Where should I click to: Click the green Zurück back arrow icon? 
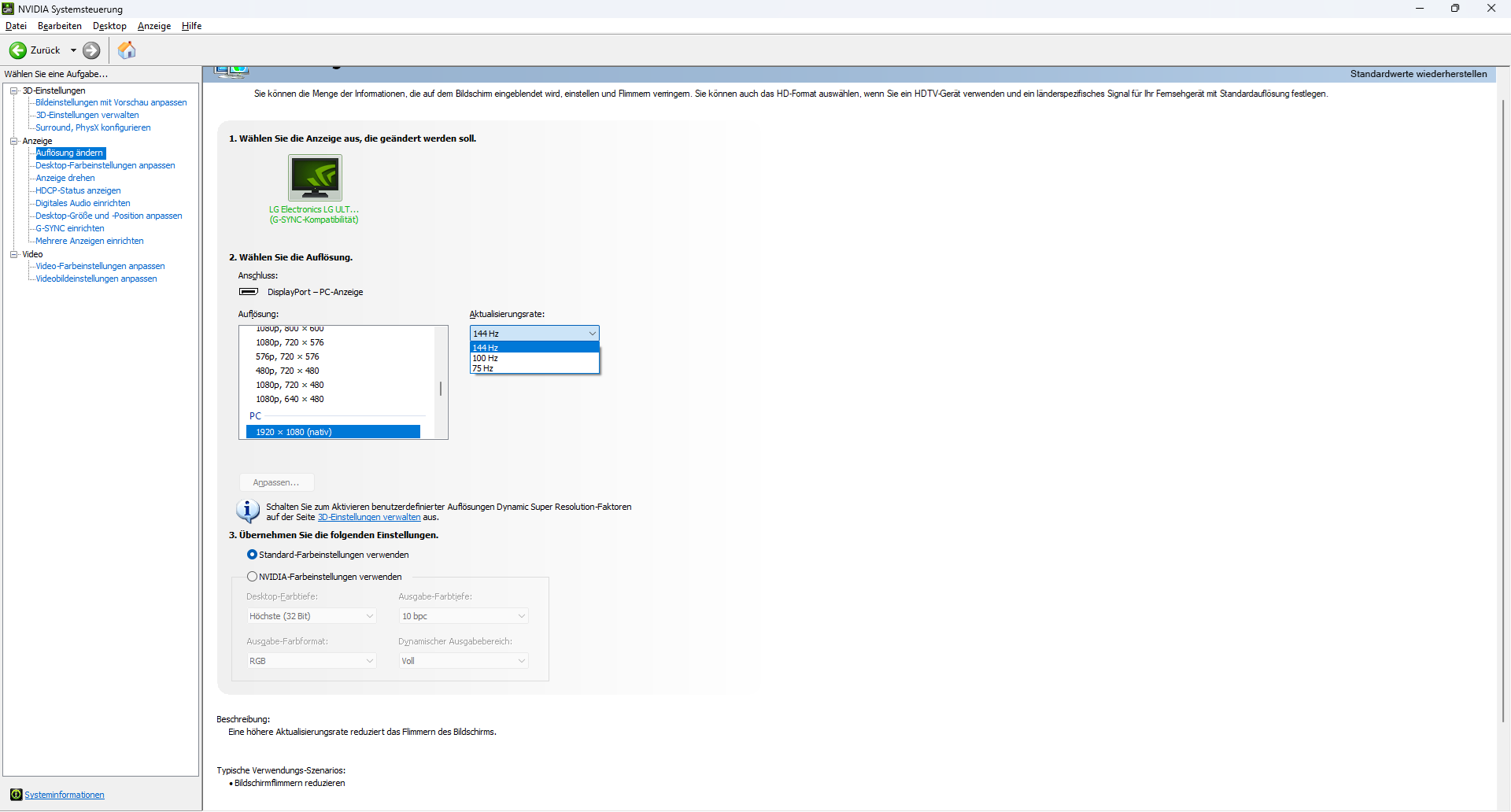tap(17, 50)
